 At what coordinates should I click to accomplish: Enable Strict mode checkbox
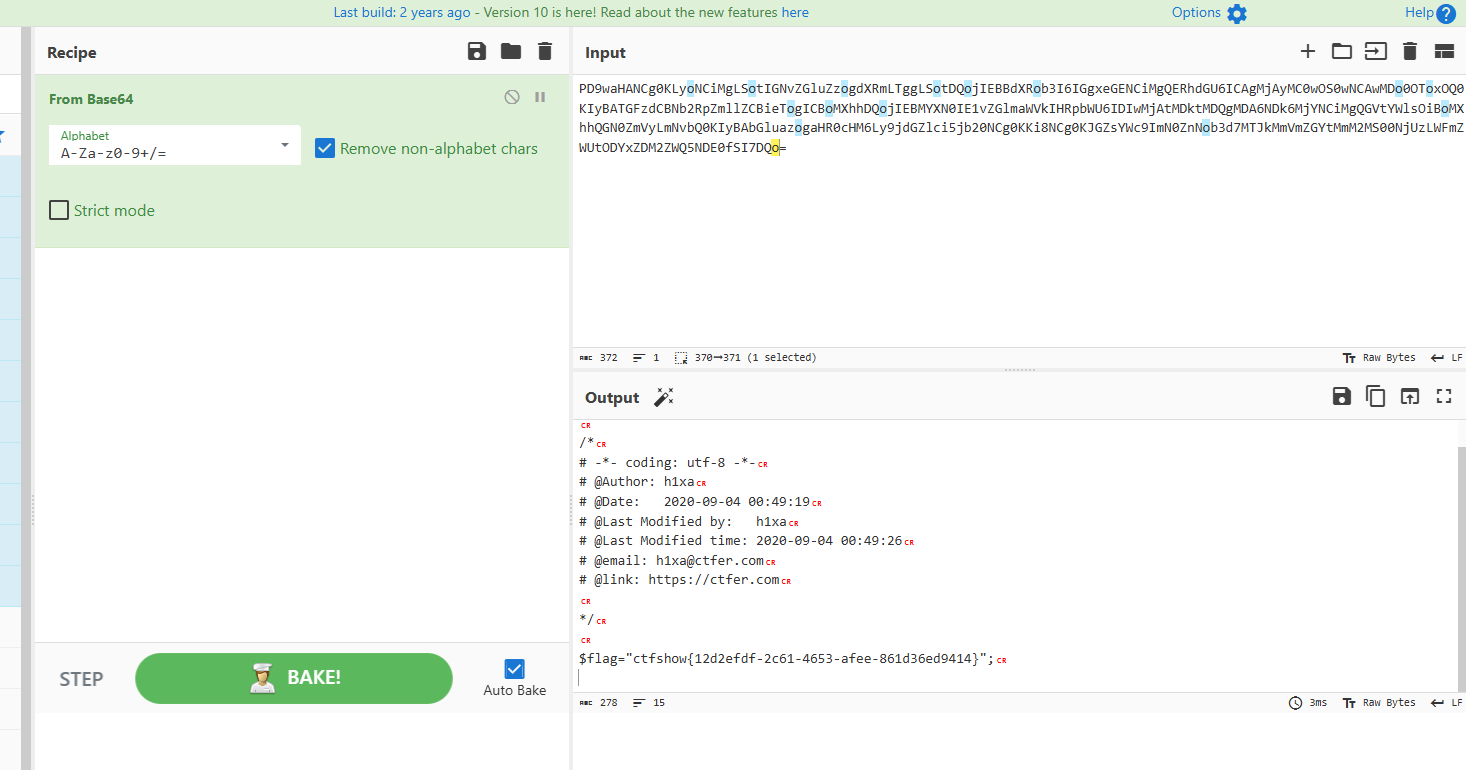coord(59,210)
